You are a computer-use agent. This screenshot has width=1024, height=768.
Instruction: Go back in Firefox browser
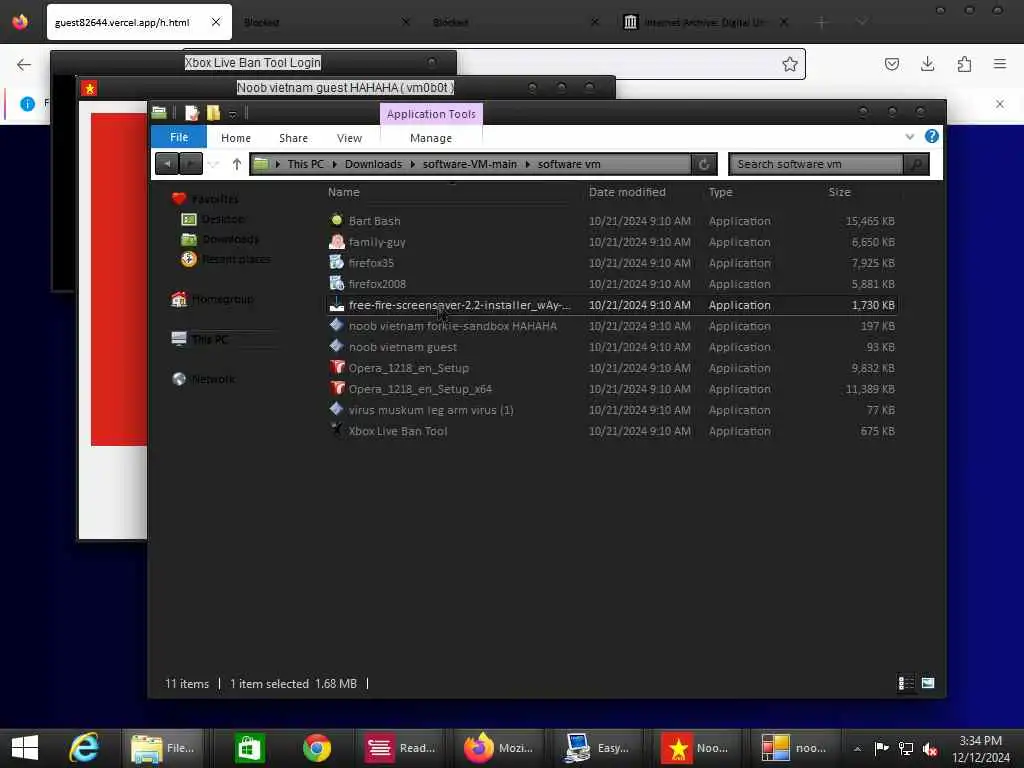click(24, 64)
